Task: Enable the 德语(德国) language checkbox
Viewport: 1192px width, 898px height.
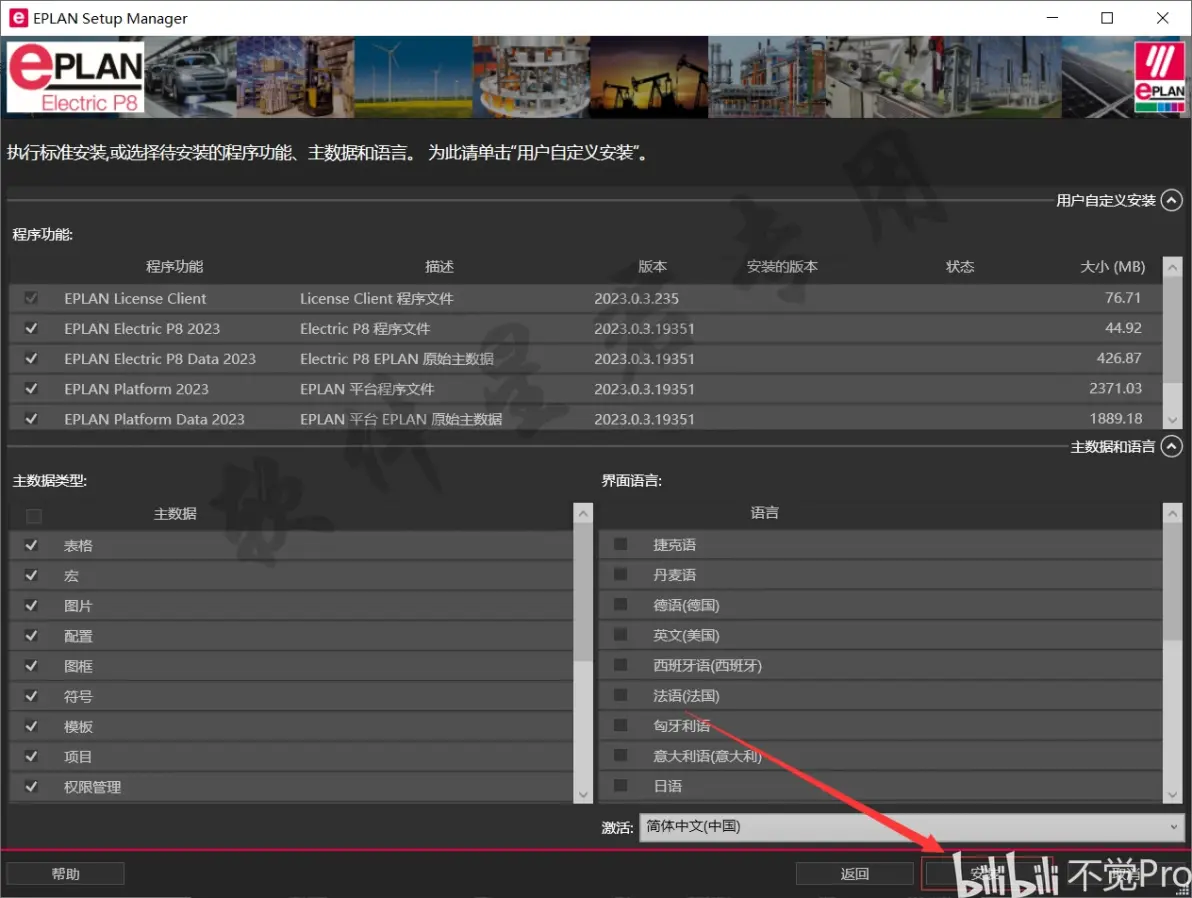Action: point(620,604)
